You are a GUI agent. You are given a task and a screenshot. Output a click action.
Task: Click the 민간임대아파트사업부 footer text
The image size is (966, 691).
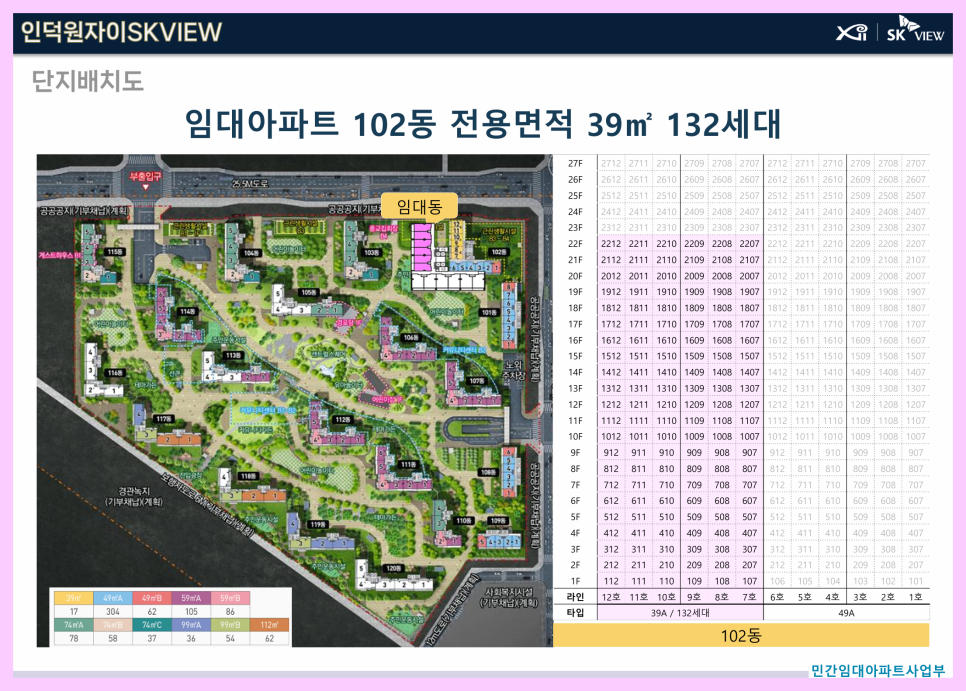(877, 671)
